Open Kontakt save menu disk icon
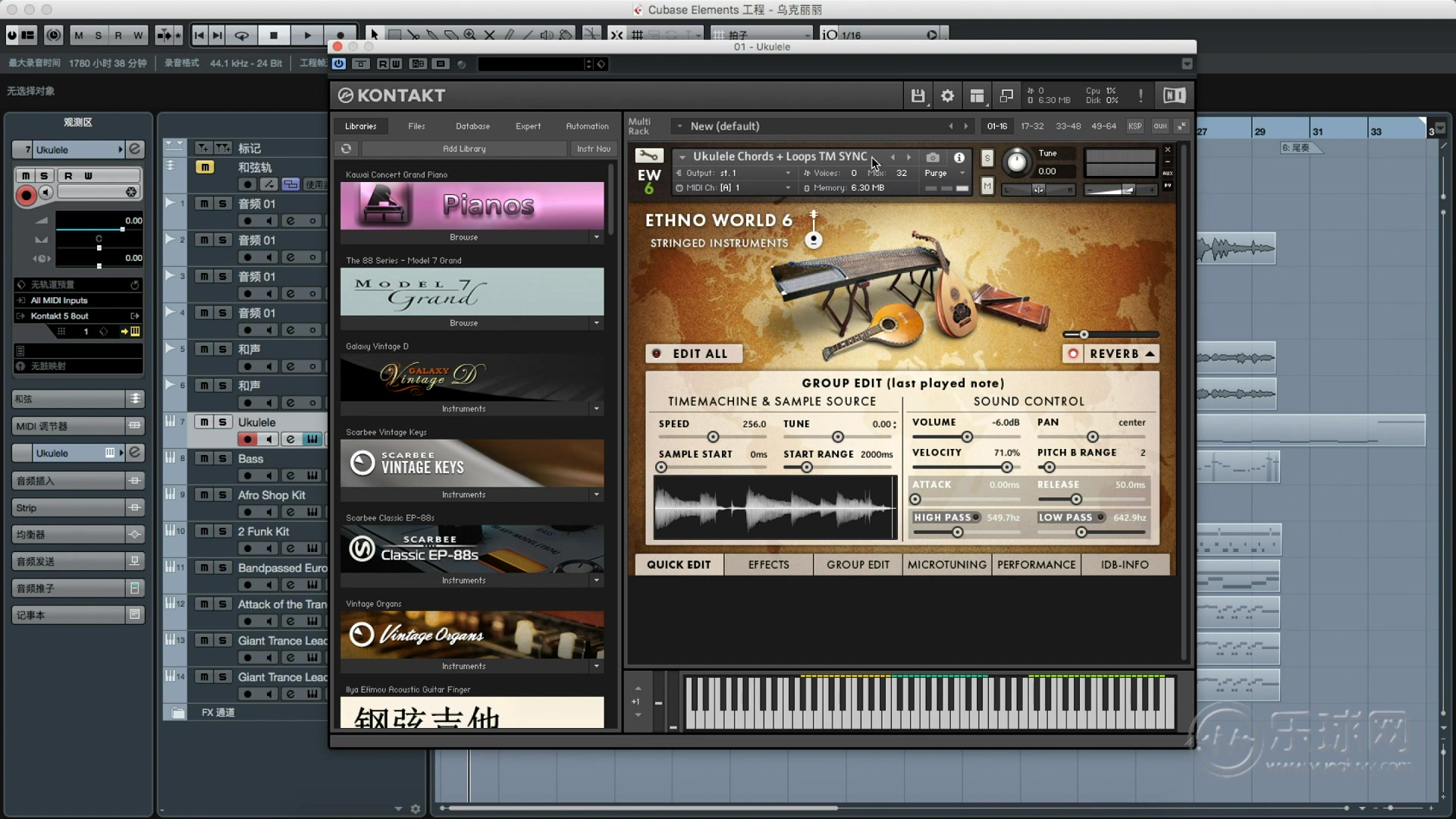The height and width of the screenshot is (819, 1456). pyautogui.click(x=918, y=96)
